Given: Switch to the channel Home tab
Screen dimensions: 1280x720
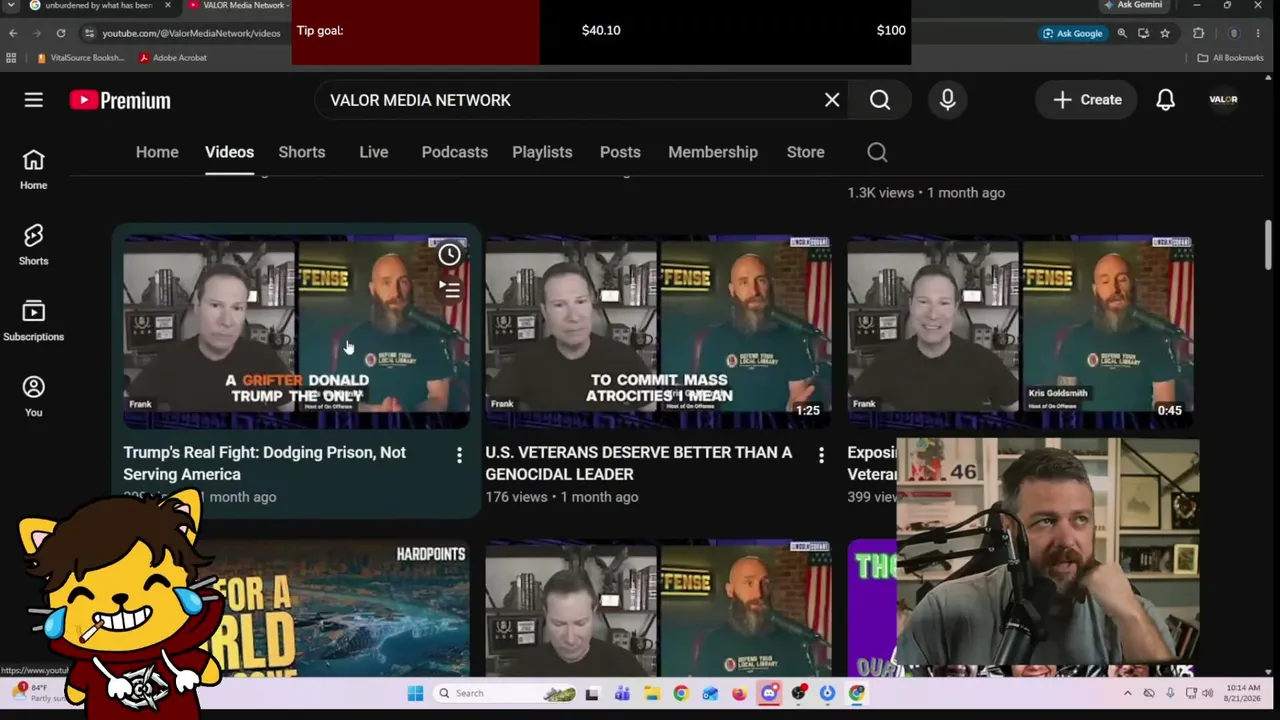Looking at the screenshot, I should tap(157, 152).
